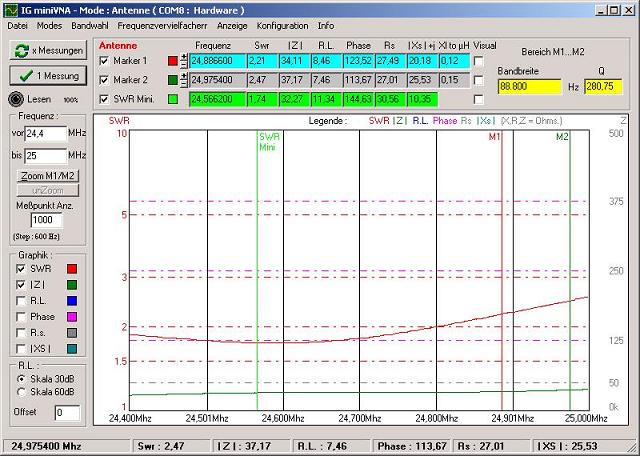Click the magenta Phase graph color box

click(71, 317)
